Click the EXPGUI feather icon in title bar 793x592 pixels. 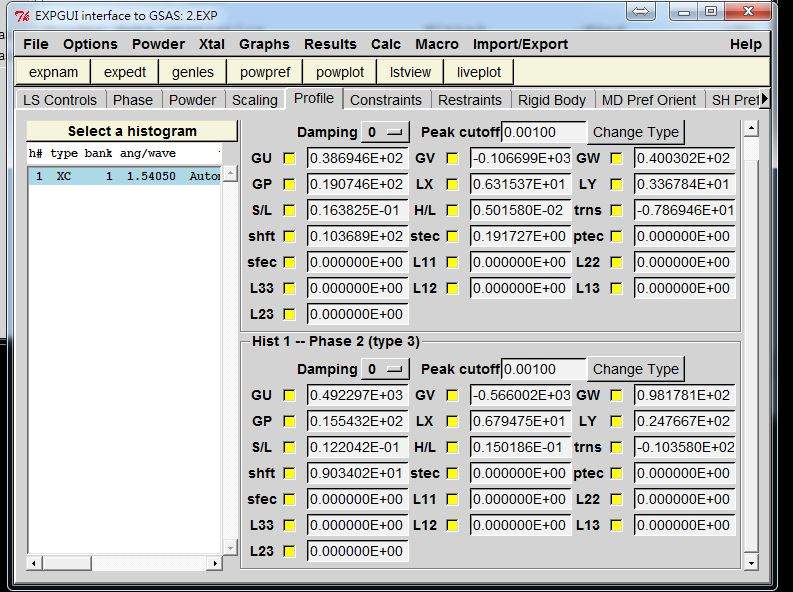click(x=22, y=16)
